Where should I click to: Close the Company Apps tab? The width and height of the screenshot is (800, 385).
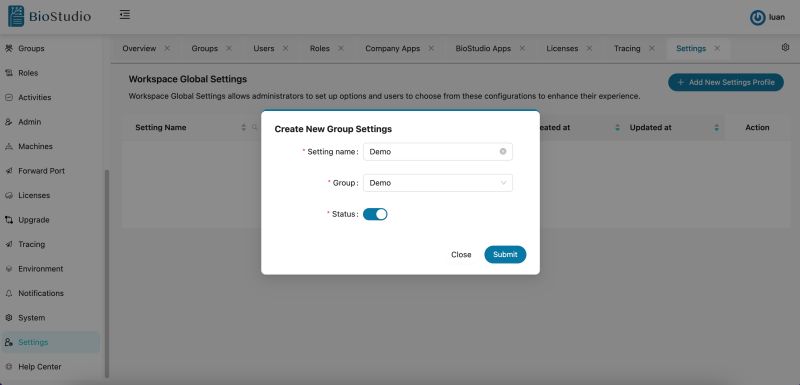coord(431,48)
